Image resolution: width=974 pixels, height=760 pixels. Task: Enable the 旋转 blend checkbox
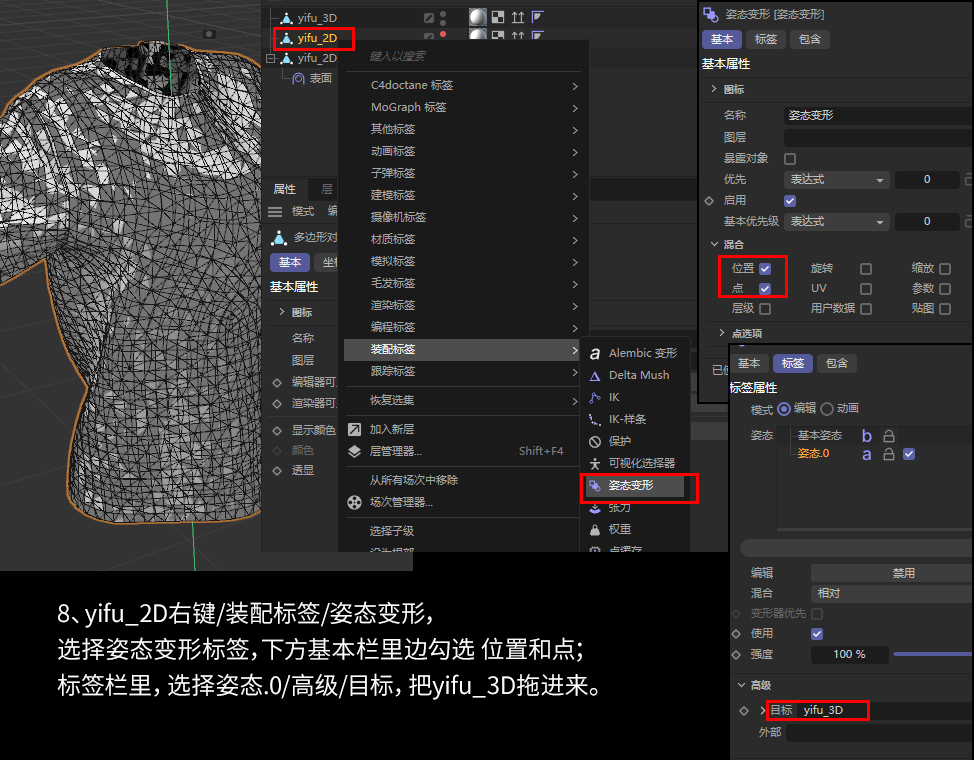coord(864,267)
